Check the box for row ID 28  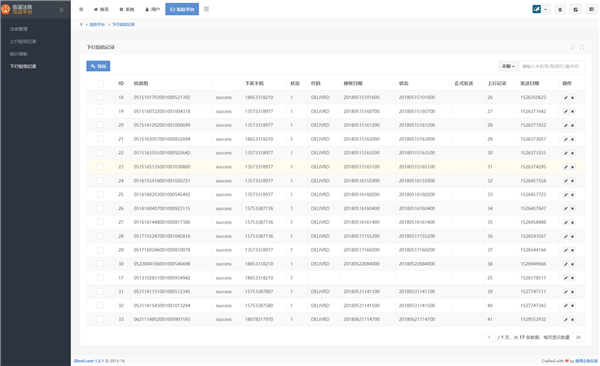click(100, 236)
